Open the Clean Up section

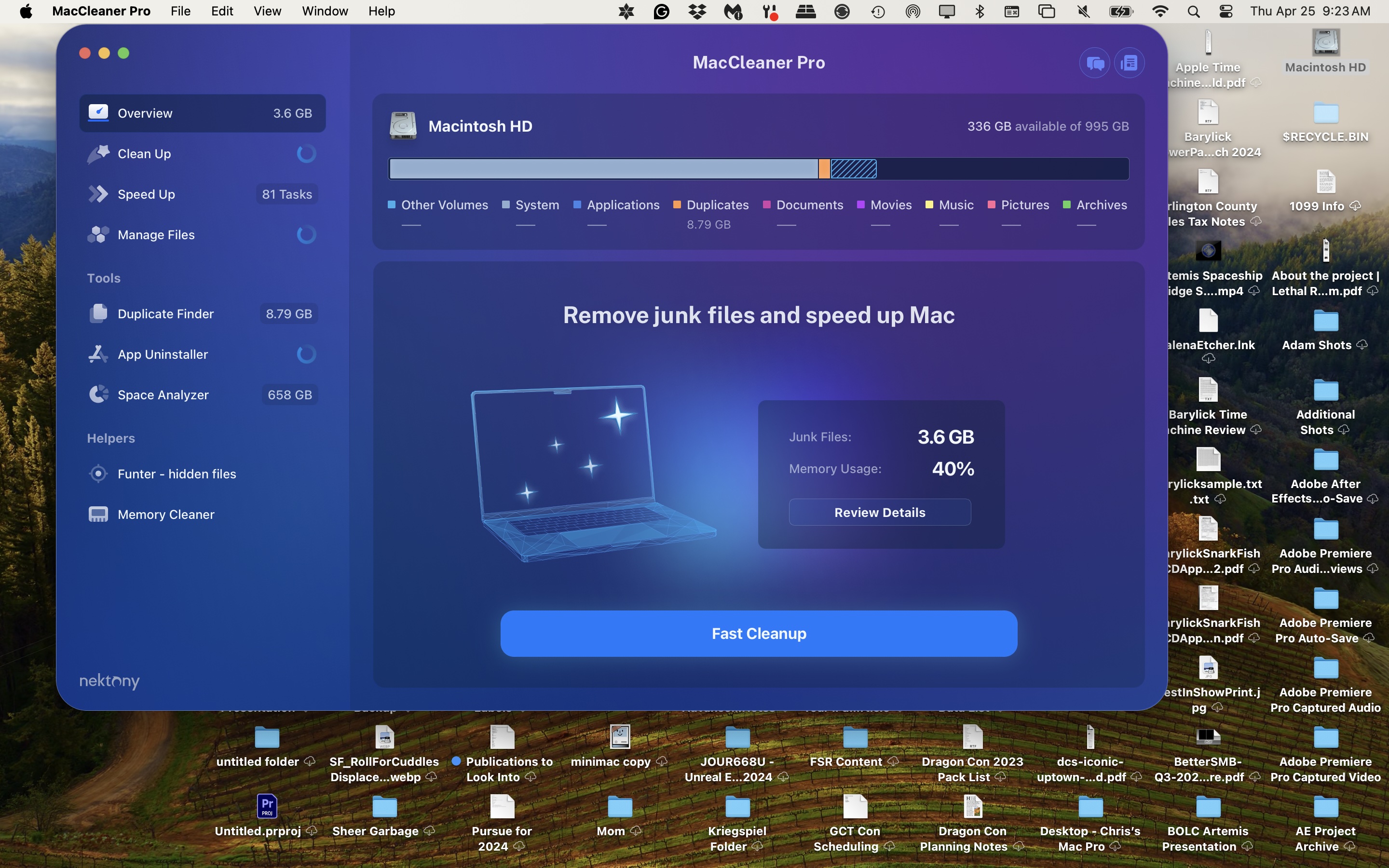click(144, 153)
